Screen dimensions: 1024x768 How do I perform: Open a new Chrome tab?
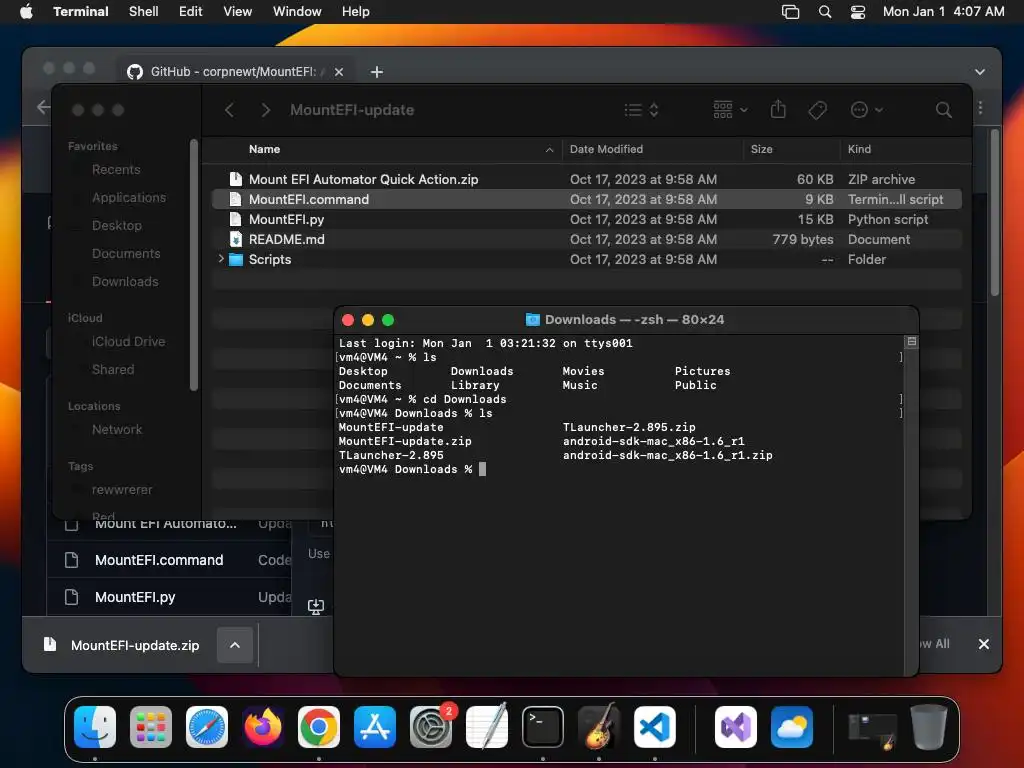tap(377, 72)
